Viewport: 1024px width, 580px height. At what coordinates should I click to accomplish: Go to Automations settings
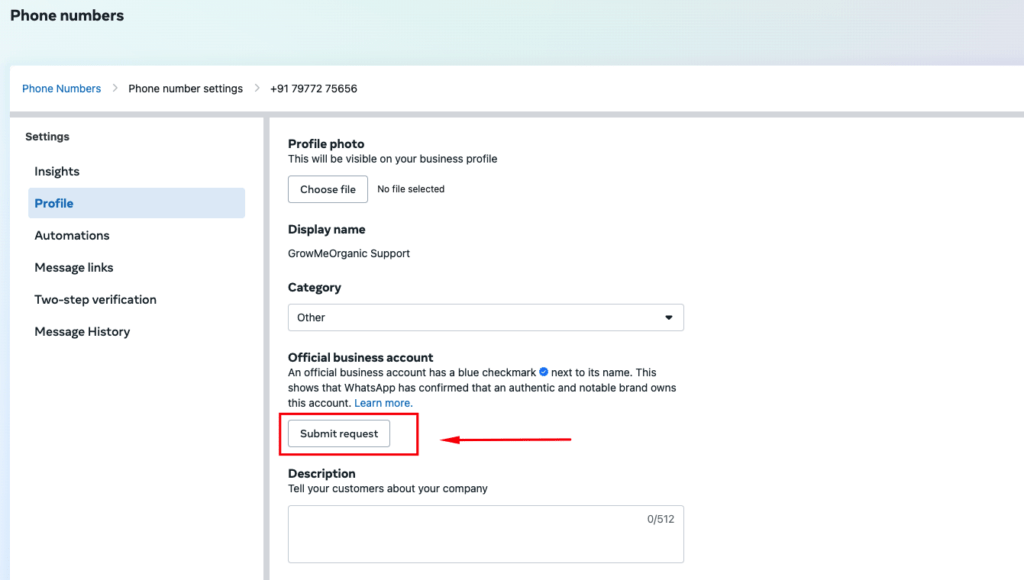click(x=72, y=235)
